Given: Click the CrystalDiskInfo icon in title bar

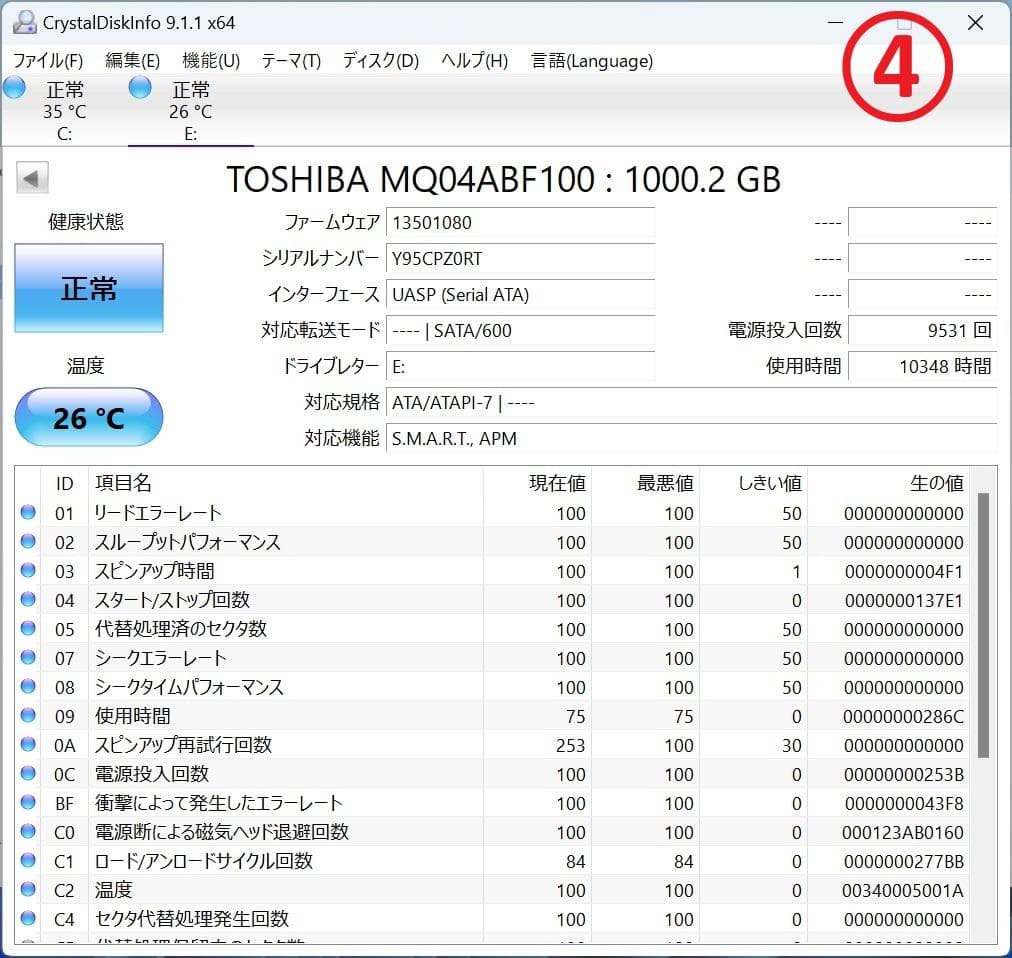Looking at the screenshot, I should tap(24, 21).
